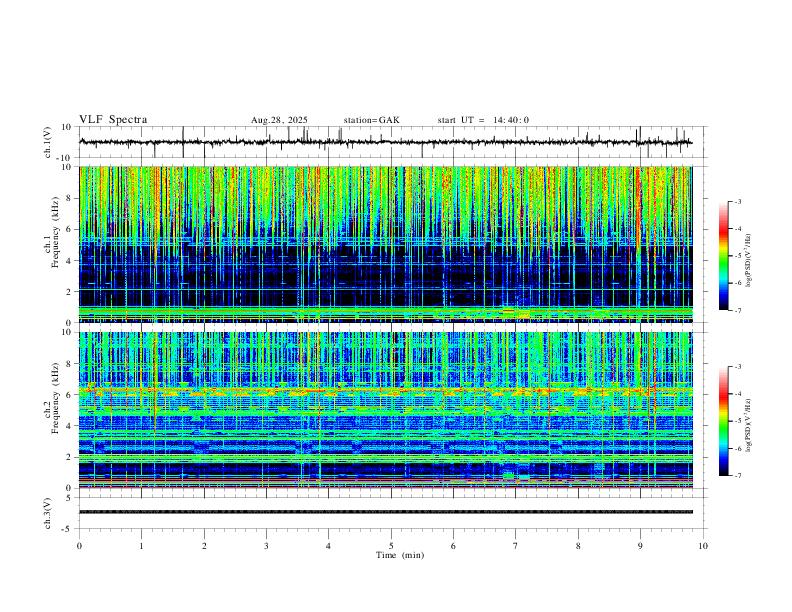792x612 pixels.
Task: Select the date text "Aug.28, 2025"
Action: [279, 120]
